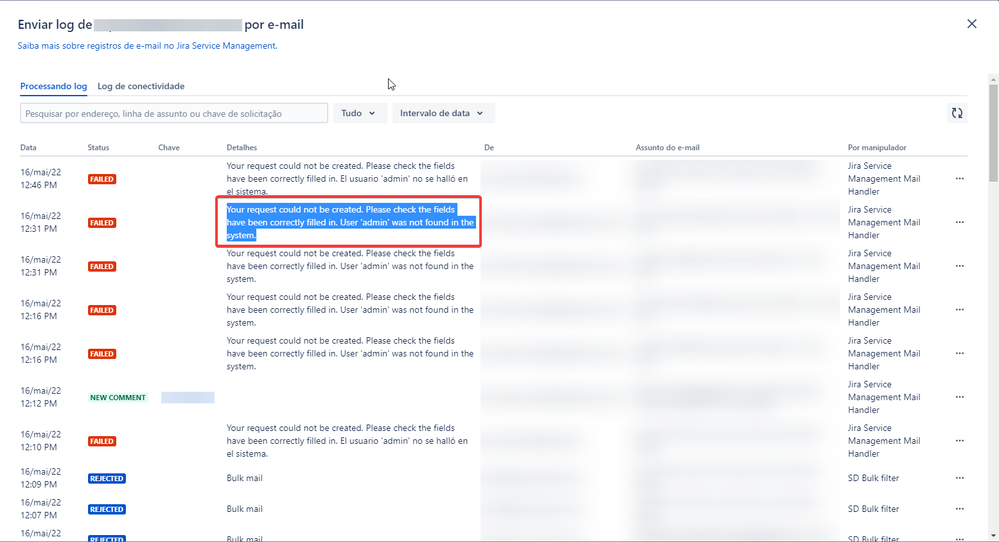Image resolution: width=999 pixels, height=542 pixels.
Task: Click the scrollbar down arrow
Action: pyautogui.click(x=993, y=536)
